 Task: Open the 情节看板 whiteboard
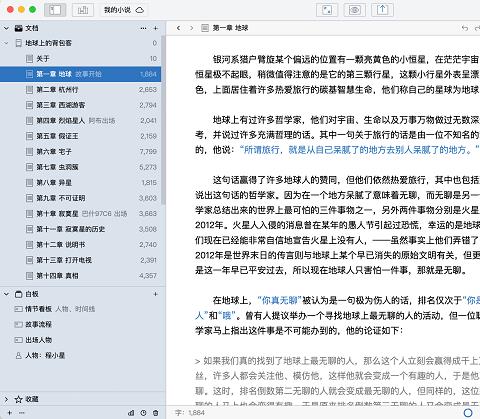pos(80,309)
